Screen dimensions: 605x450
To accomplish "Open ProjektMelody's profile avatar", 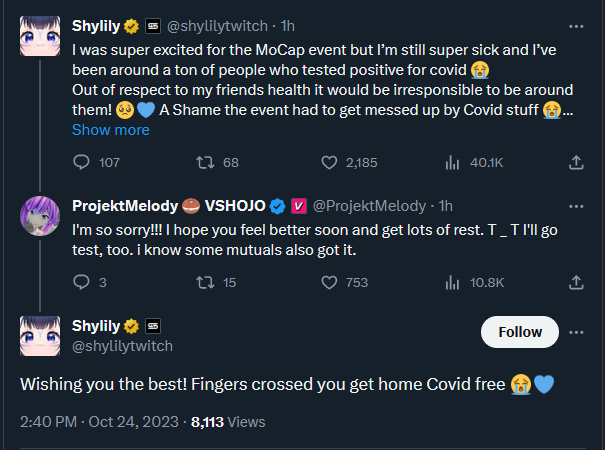I will point(40,218).
